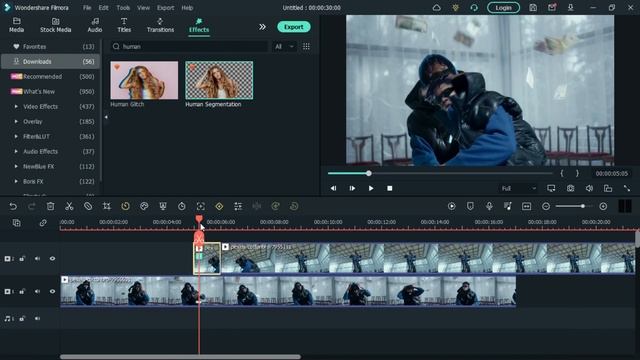Click the Save project icon
Image resolution: width=640 pixels, height=360 pixels.
pyautogui.click(x=533, y=7)
